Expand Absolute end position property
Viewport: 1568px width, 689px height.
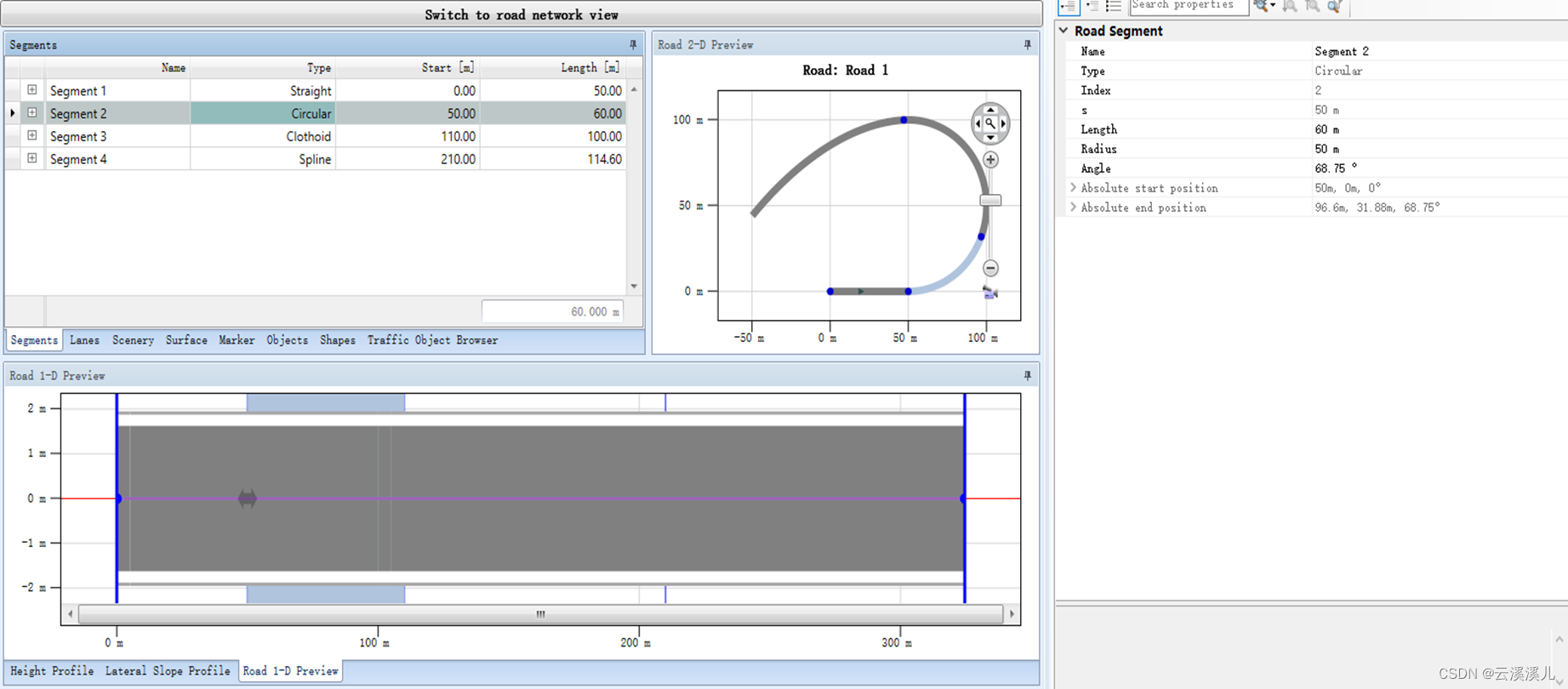pyautogui.click(x=1073, y=208)
